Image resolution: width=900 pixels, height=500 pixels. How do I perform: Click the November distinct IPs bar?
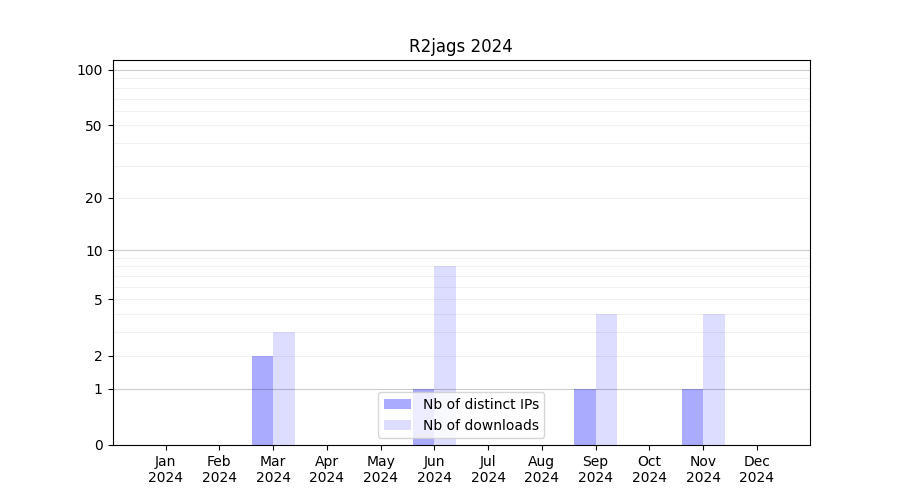point(692,416)
